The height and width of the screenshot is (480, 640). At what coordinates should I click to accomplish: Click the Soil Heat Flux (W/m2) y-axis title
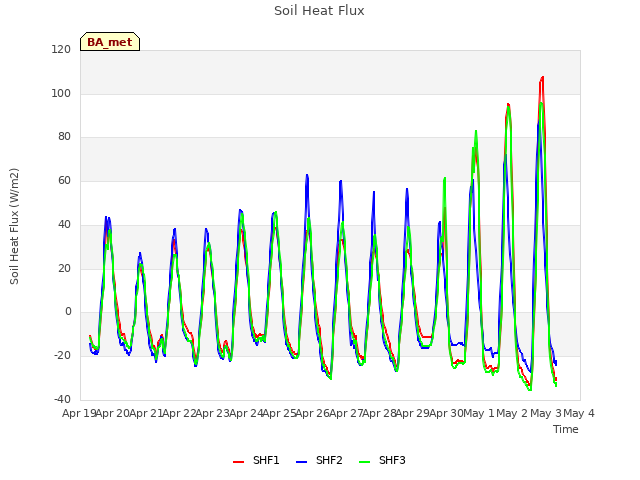[x=14, y=226]
